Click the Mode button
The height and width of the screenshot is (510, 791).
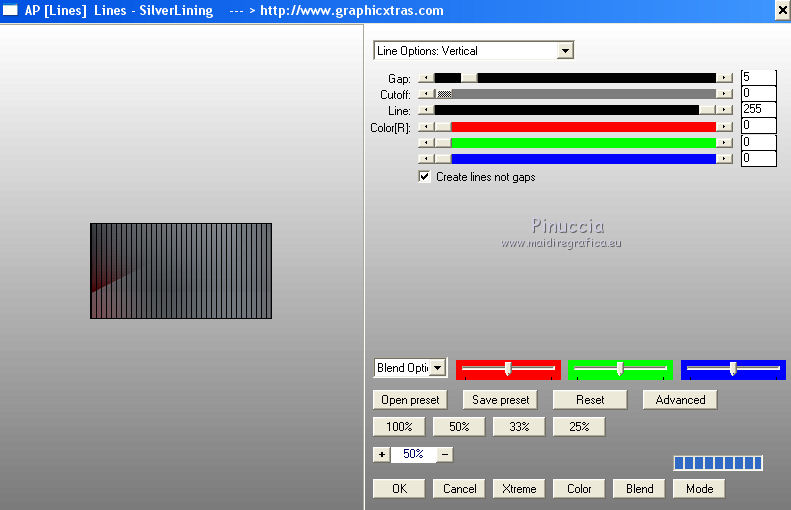click(x=699, y=489)
